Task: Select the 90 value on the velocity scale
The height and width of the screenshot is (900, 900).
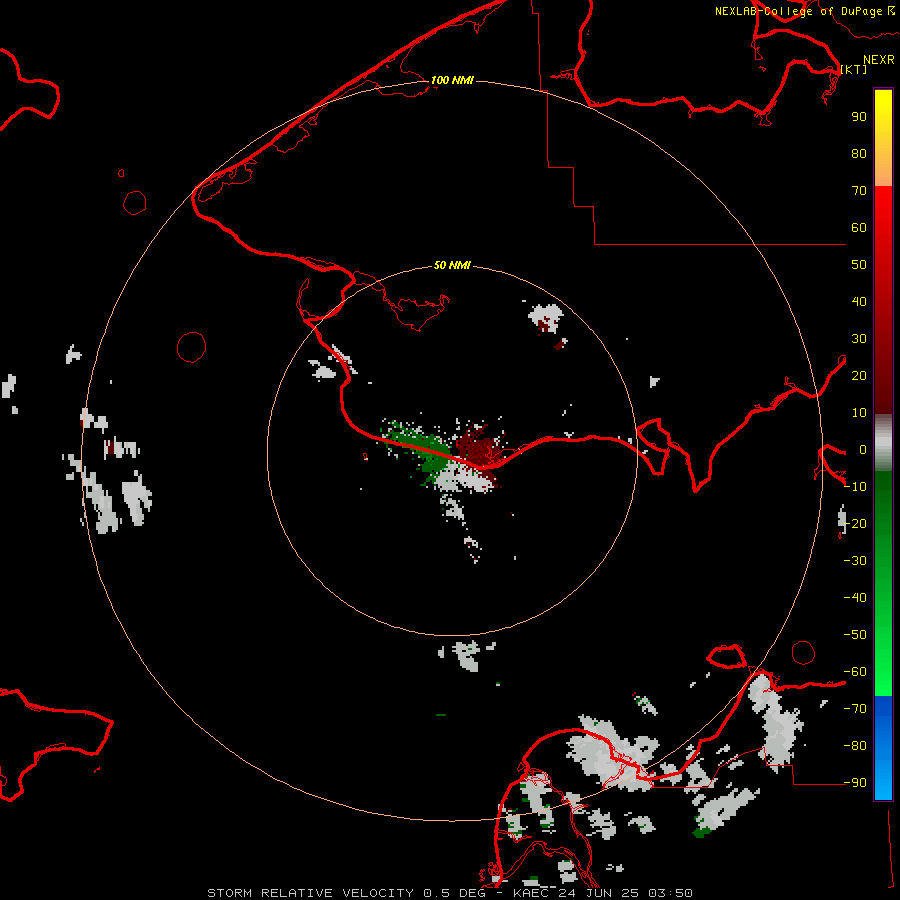Action: (859, 117)
